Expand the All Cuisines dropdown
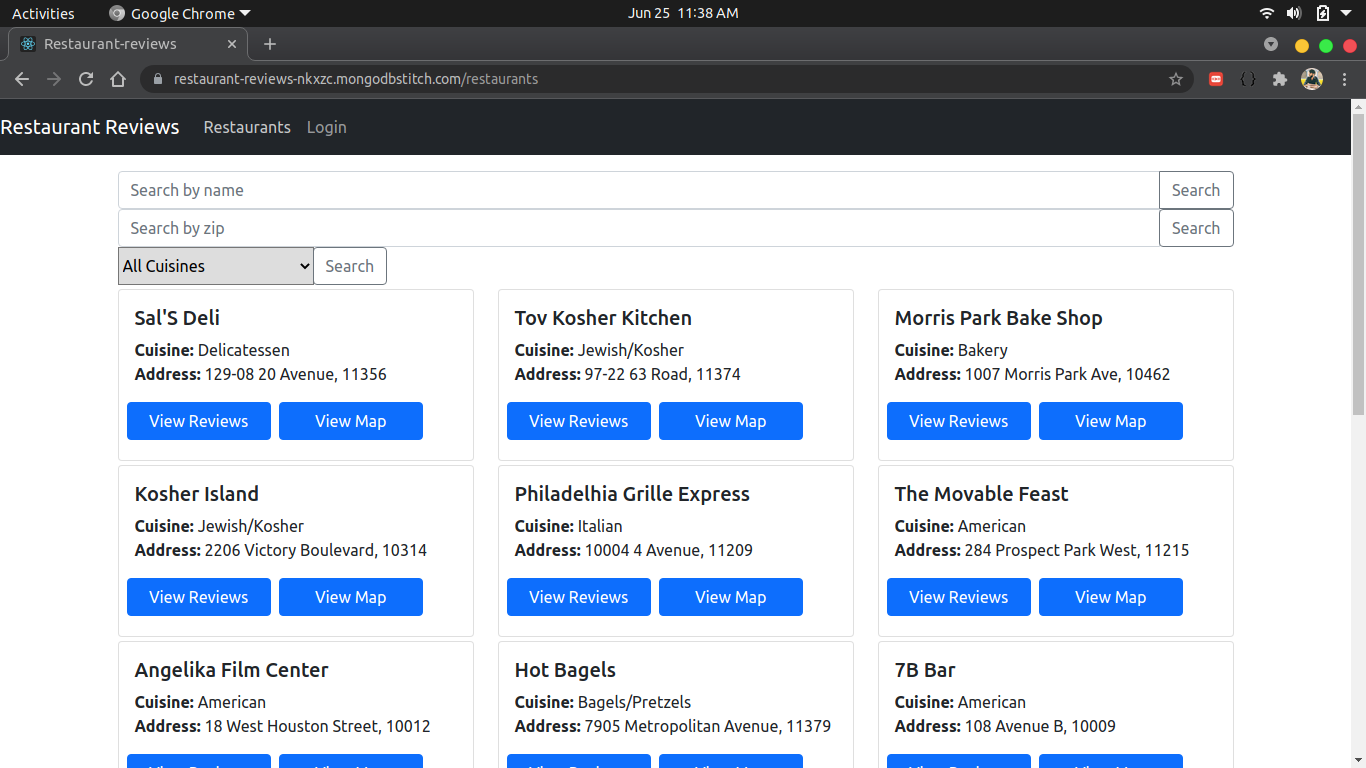Viewport: 1366px width, 768px height. coord(216,266)
